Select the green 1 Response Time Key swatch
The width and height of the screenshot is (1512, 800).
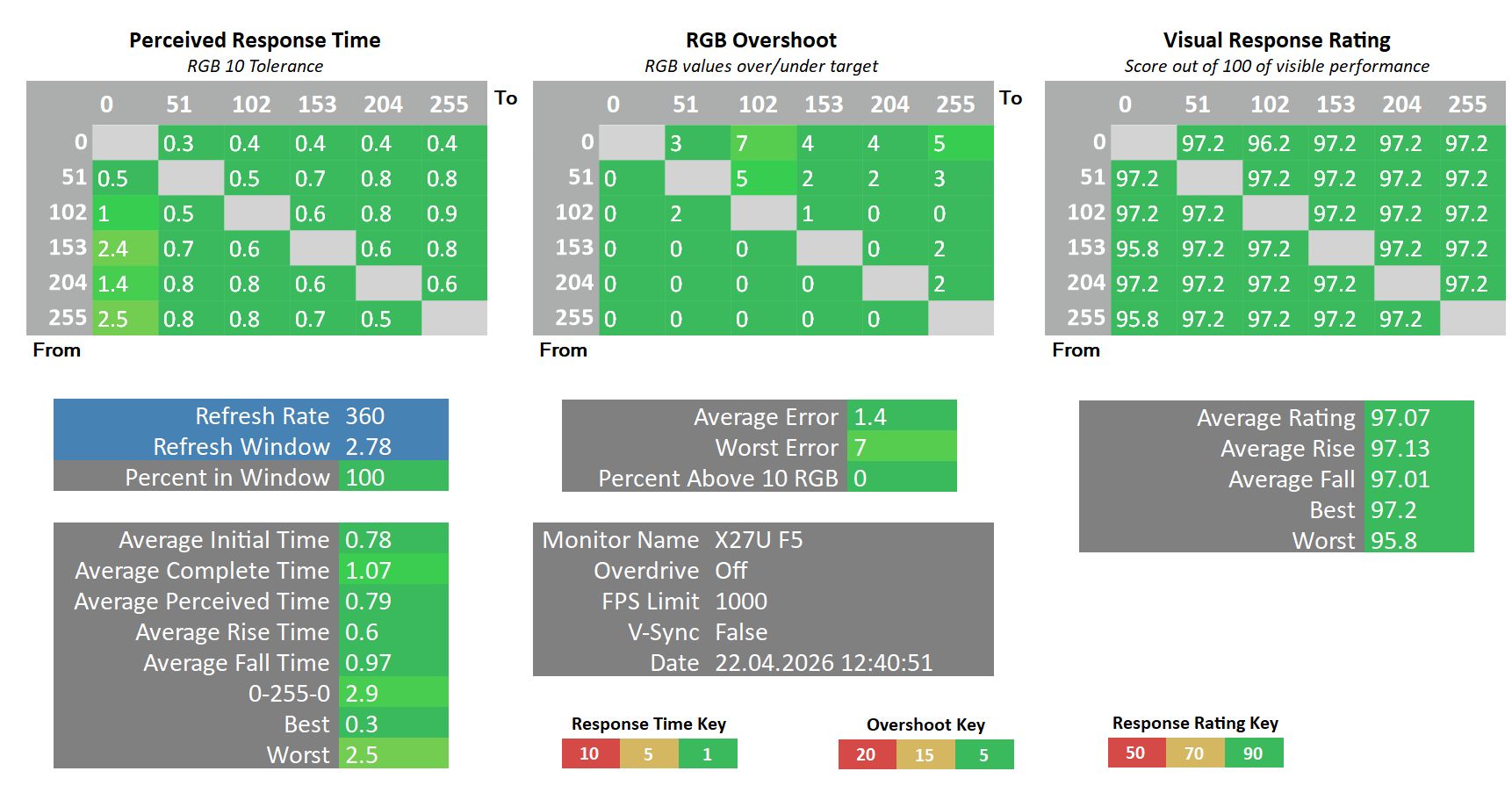click(x=708, y=753)
